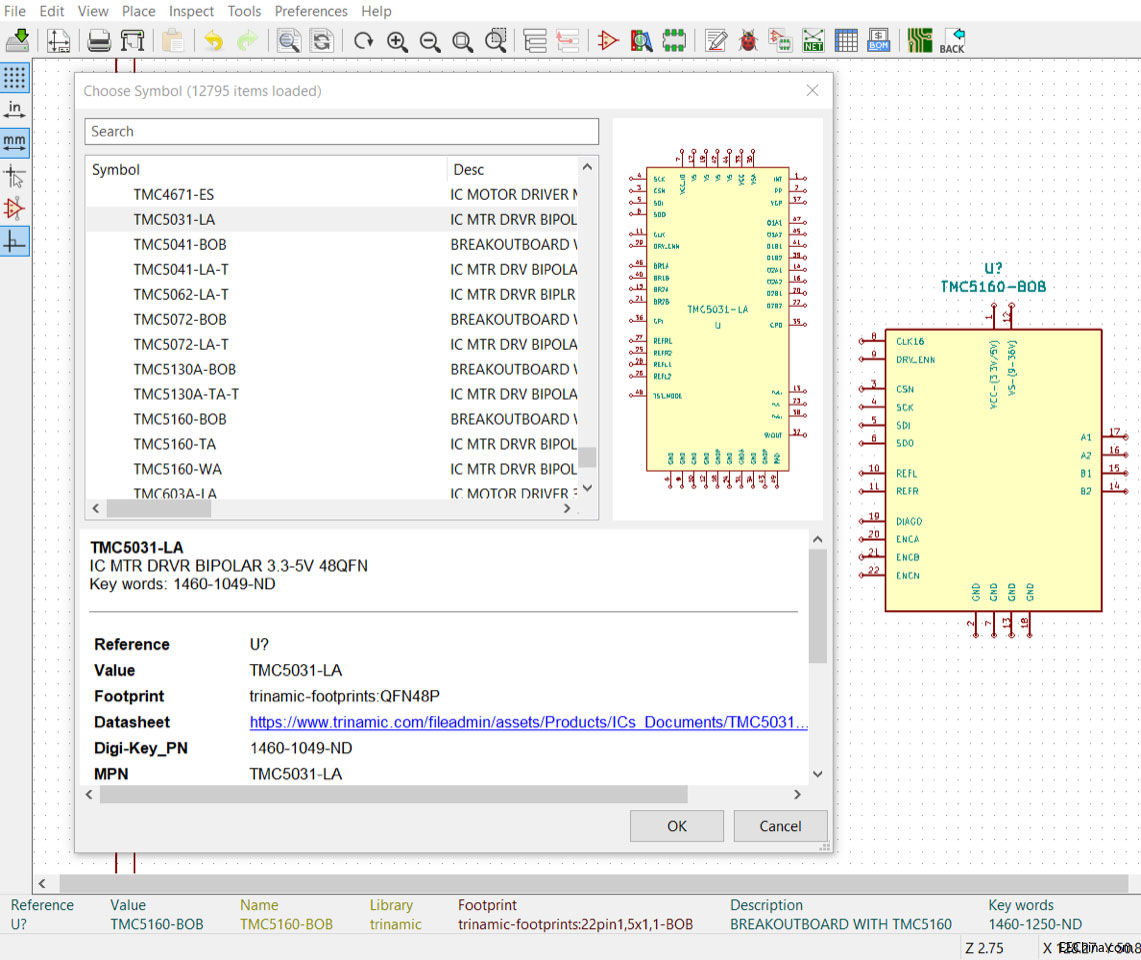
Task: Toggle grid visibility off
Action: coord(13,79)
